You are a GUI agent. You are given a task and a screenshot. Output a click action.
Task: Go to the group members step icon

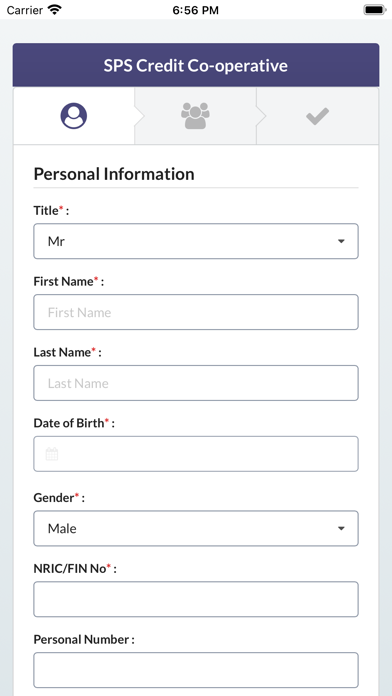[195, 116]
